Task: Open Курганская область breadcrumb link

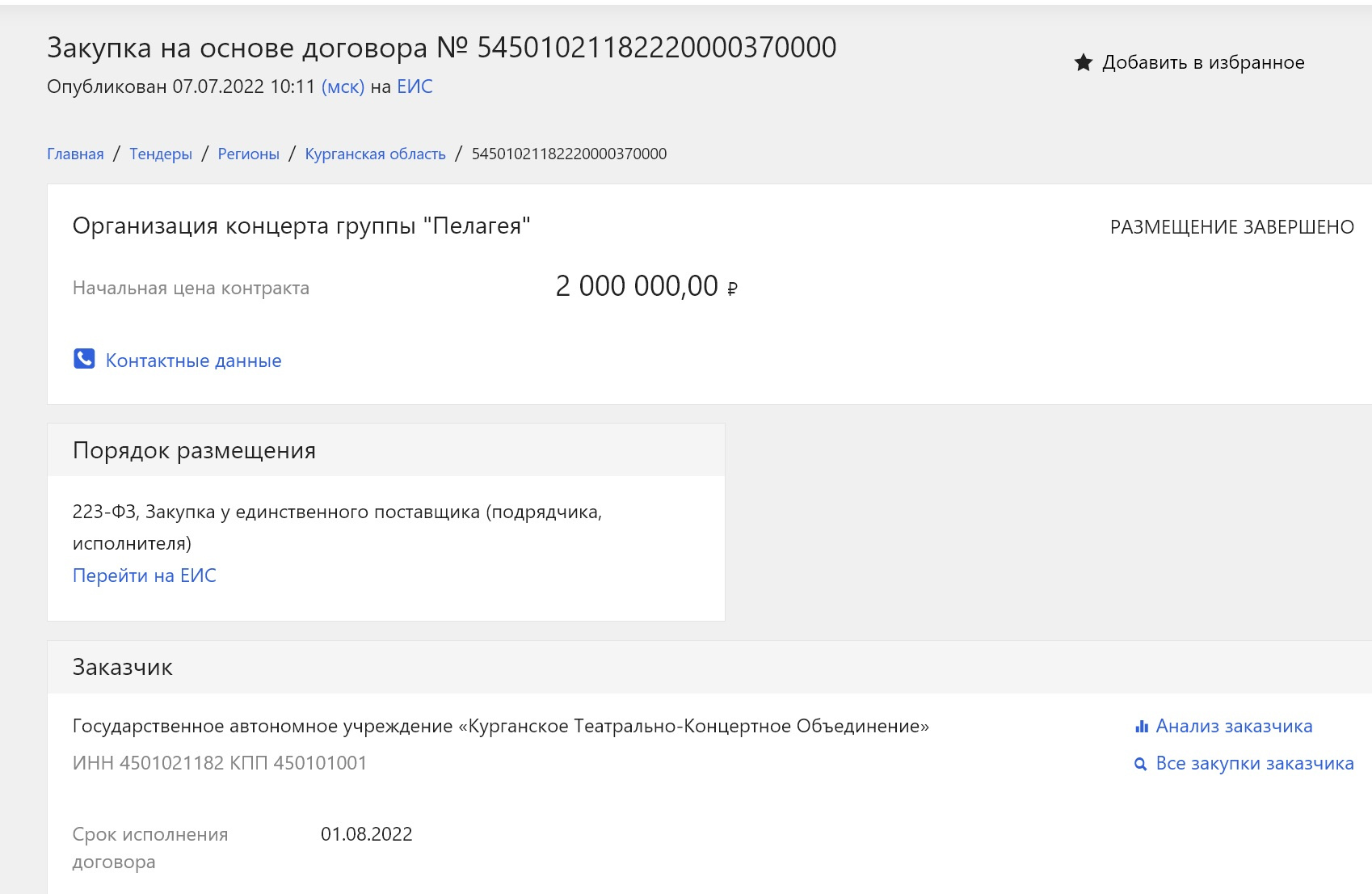Action: tap(375, 154)
